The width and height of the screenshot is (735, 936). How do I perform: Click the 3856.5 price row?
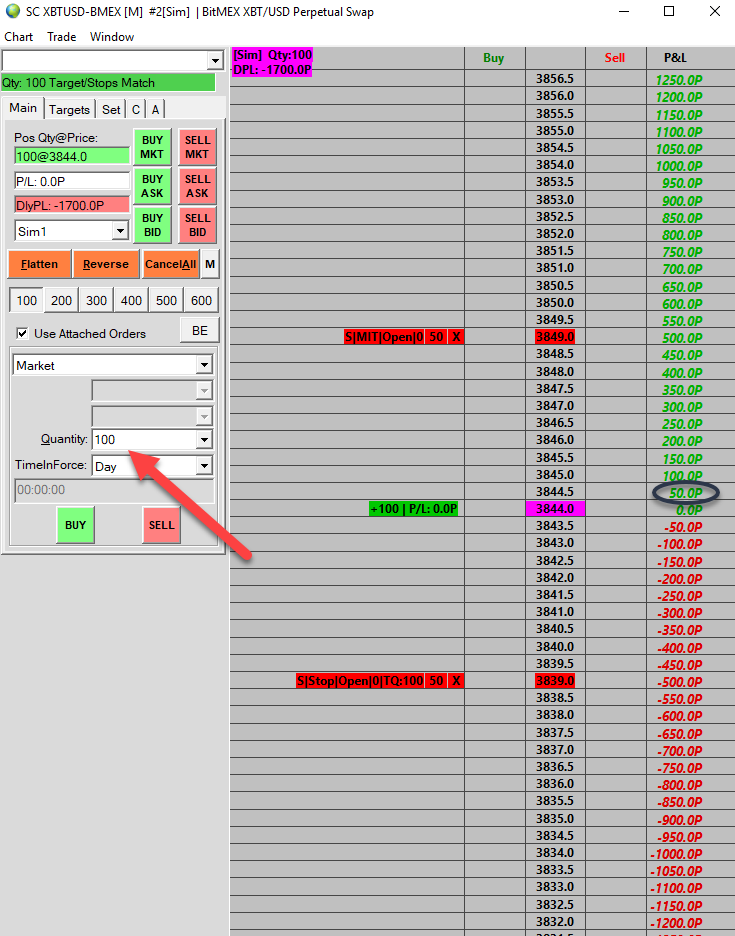pyautogui.click(x=555, y=78)
